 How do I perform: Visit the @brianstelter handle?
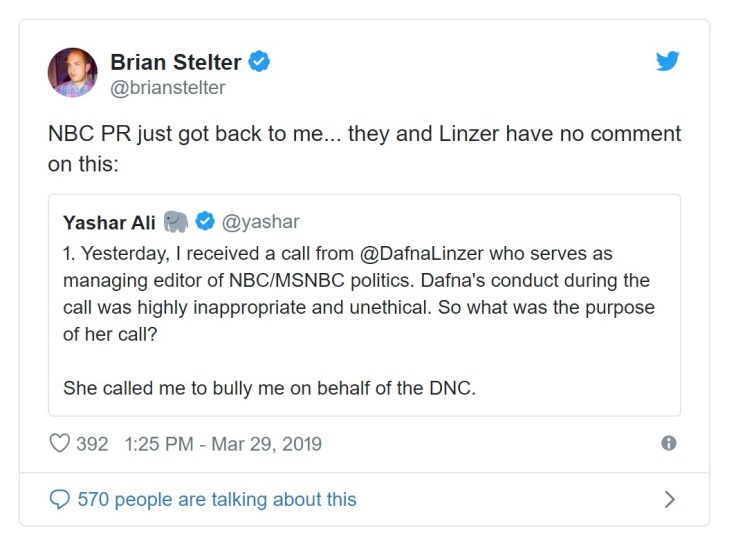(x=167, y=88)
